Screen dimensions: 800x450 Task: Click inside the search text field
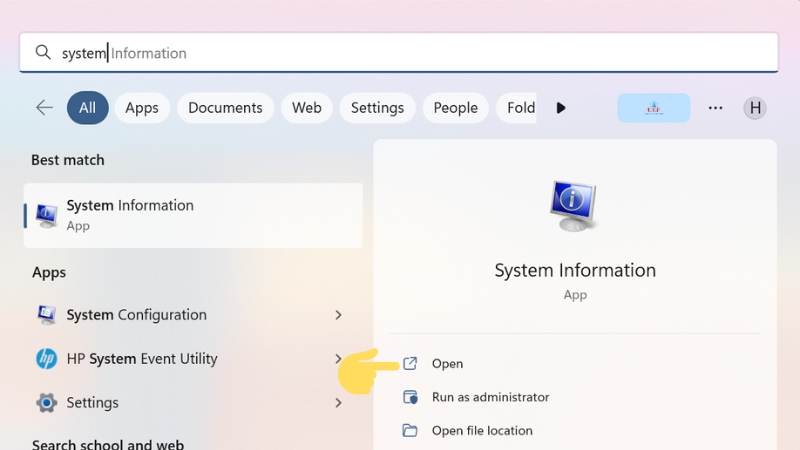point(400,53)
